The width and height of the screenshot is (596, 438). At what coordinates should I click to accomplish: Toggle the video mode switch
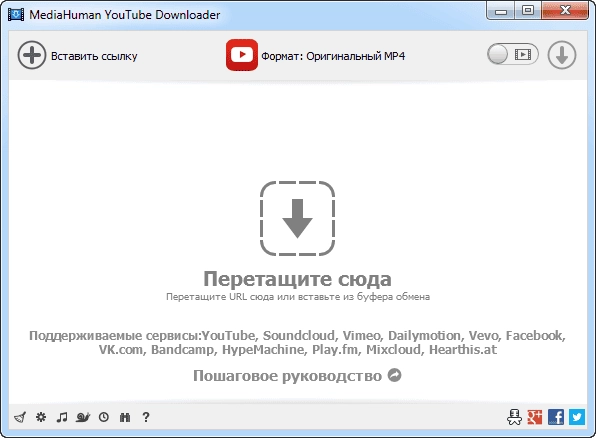(x=512, y=54)
